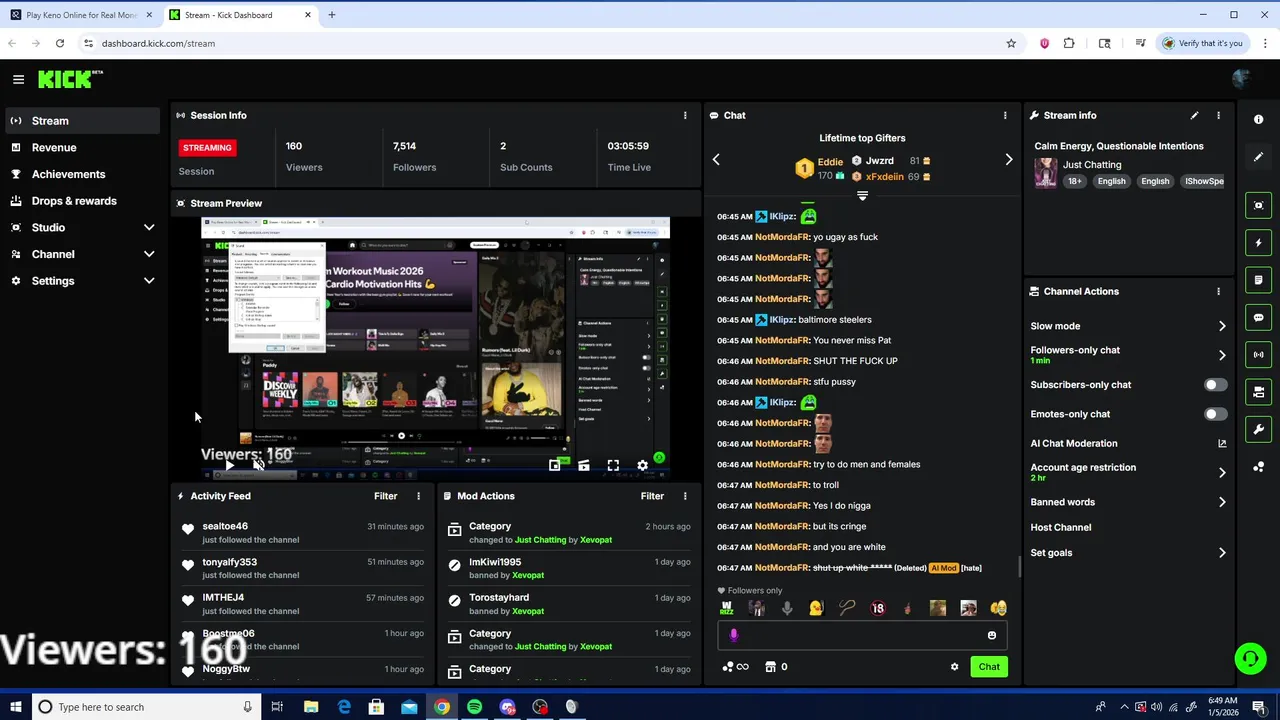Toggle activity feed lightning icon in right sidebar

tap(1258, 242)
